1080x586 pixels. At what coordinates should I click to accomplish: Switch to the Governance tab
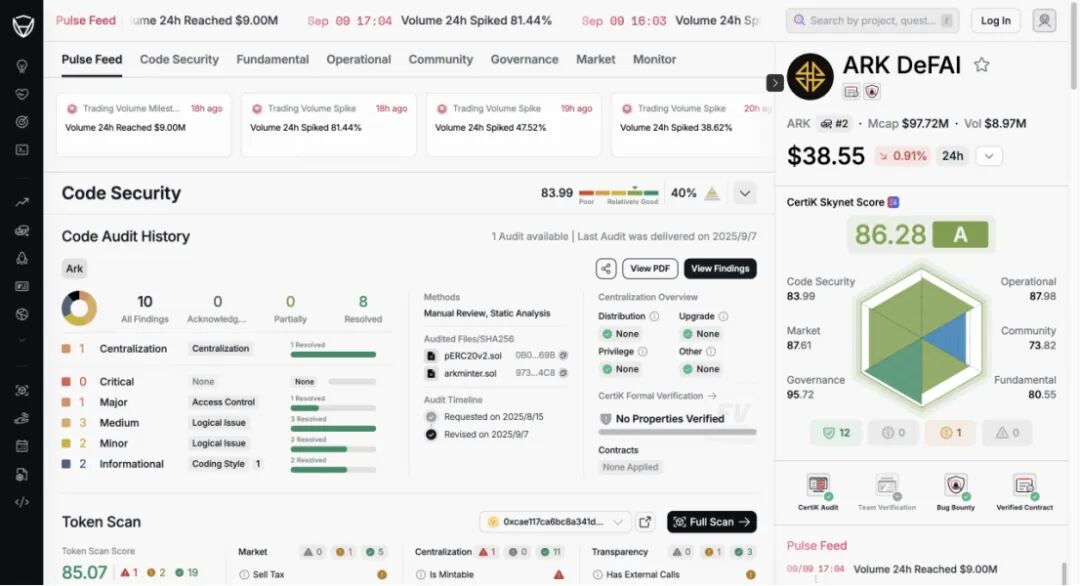point(524,59)
